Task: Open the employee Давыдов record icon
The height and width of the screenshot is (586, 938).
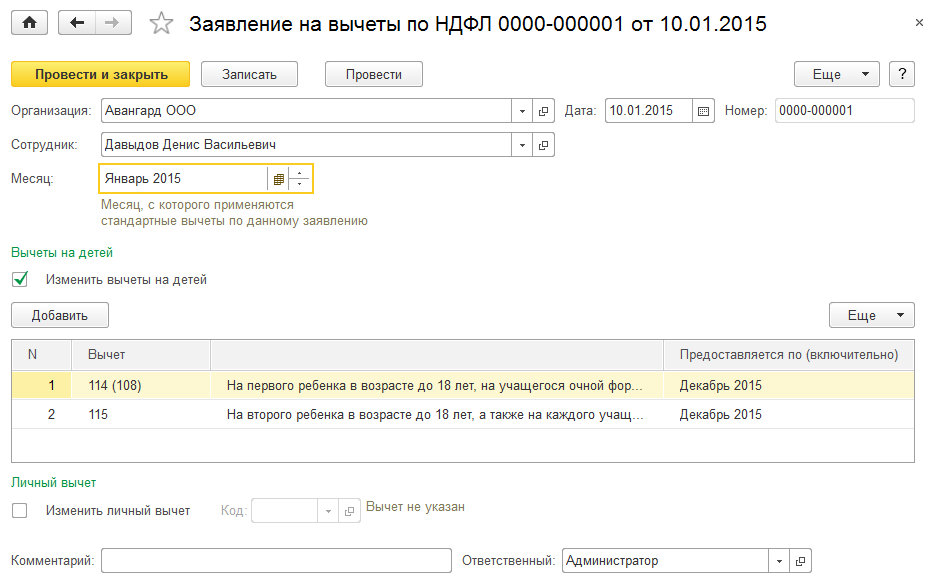Action: click(x=544, y=145)
